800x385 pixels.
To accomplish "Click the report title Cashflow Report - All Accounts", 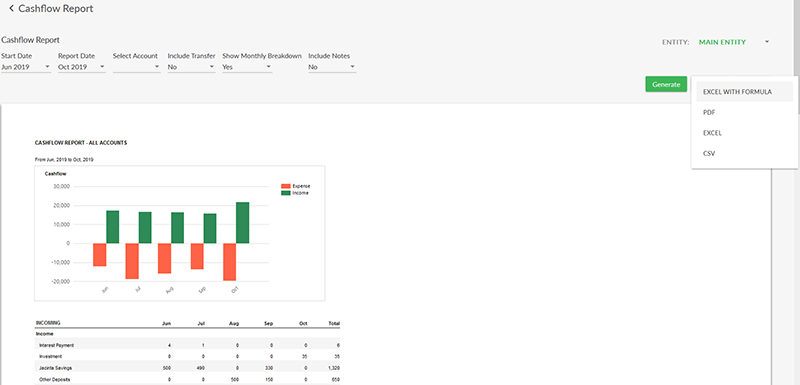I will [81, 143].
